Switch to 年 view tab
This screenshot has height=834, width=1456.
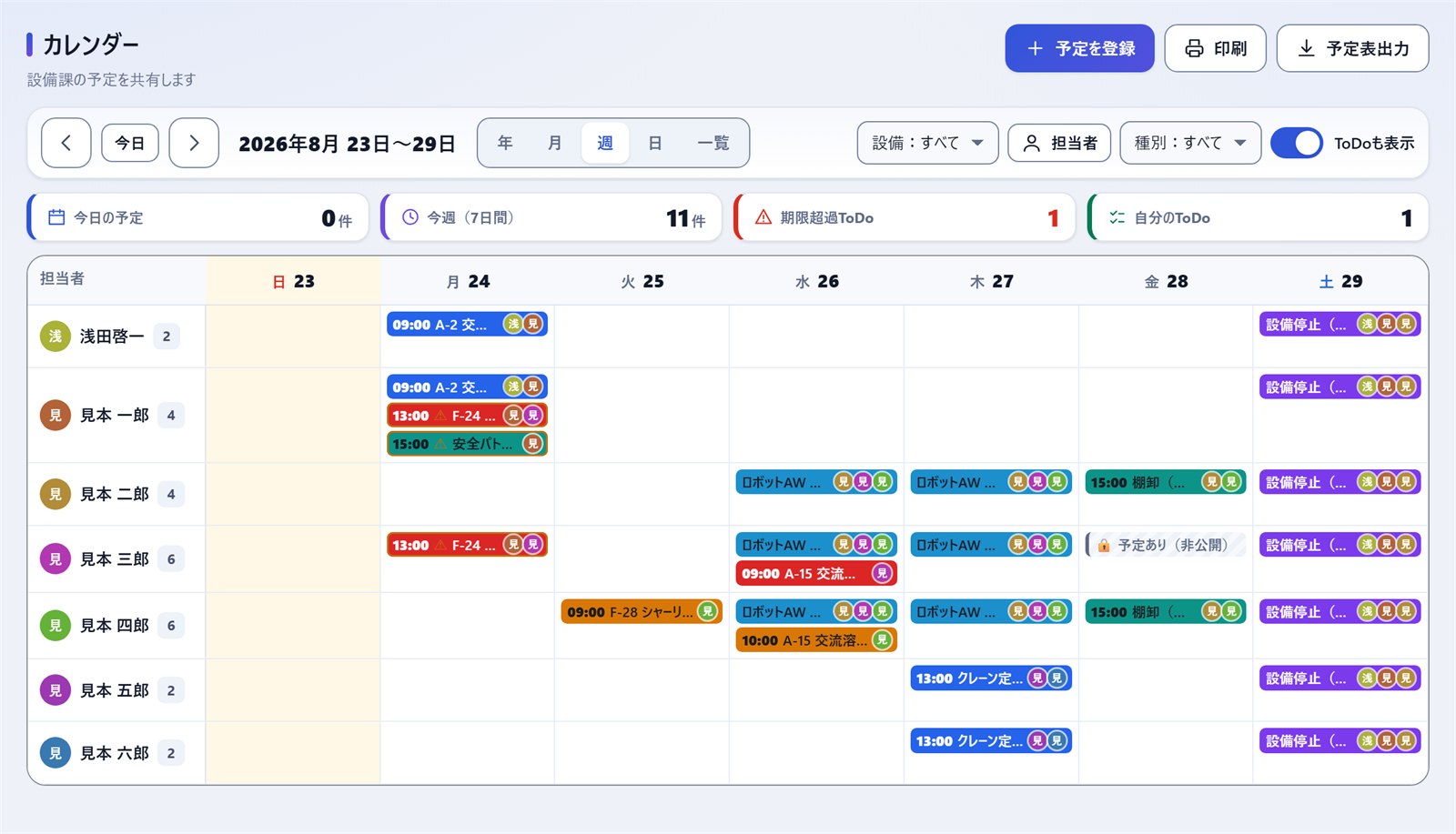click(x=505, y=143)
